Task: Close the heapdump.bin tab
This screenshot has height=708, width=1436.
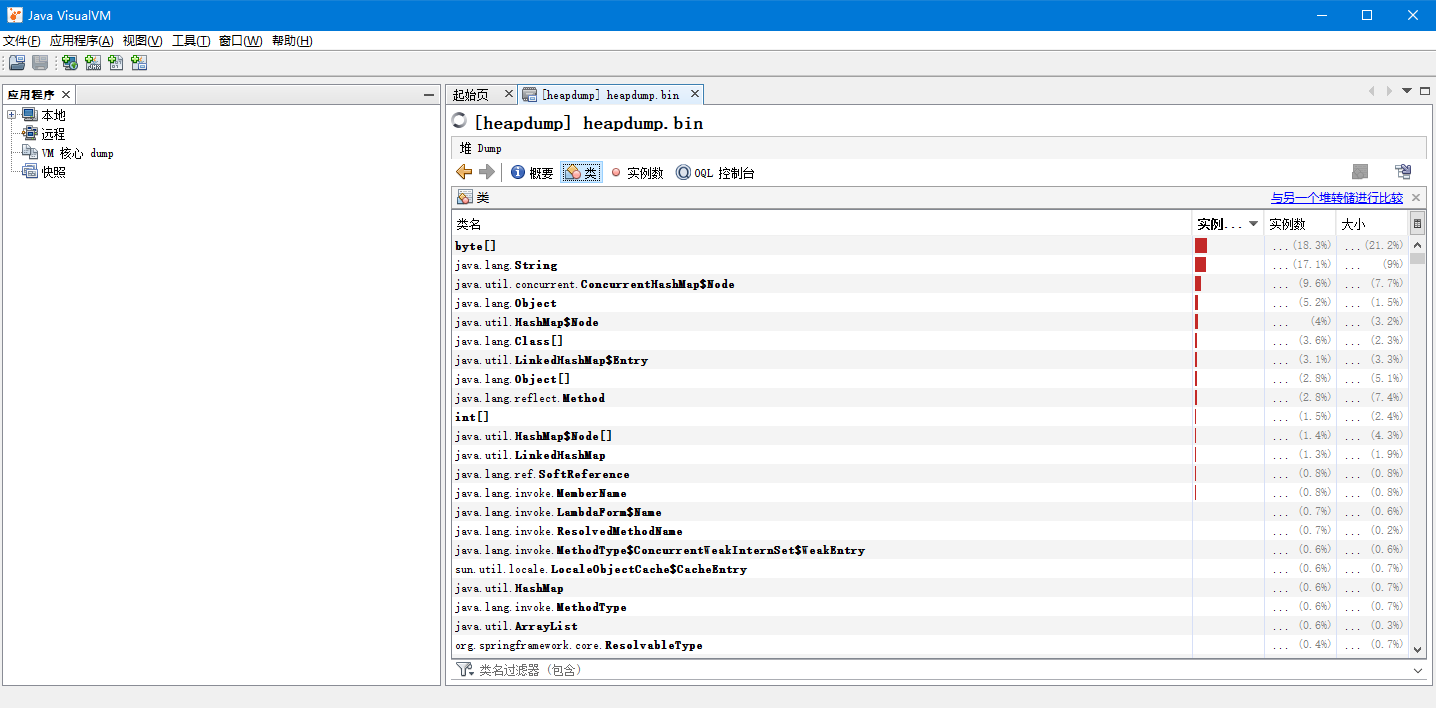Action: pyautogui.click(x=694, y=94)
